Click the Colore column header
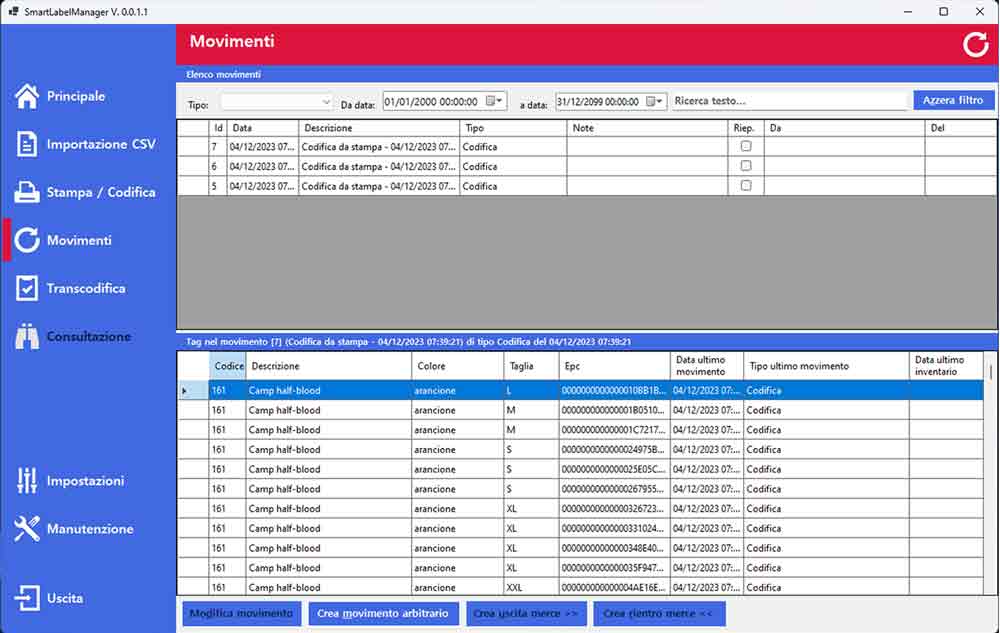 457,366
